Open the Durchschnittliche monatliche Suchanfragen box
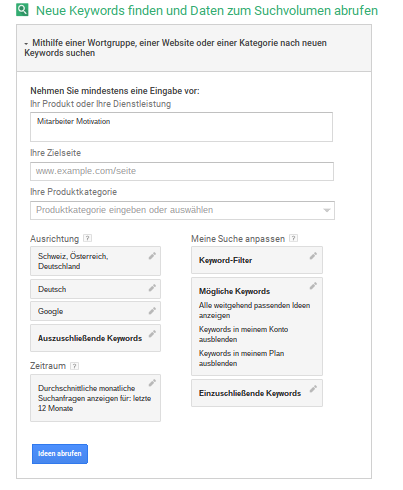Image resolution: width=403 pixels, height=490 pixels. 95,398
